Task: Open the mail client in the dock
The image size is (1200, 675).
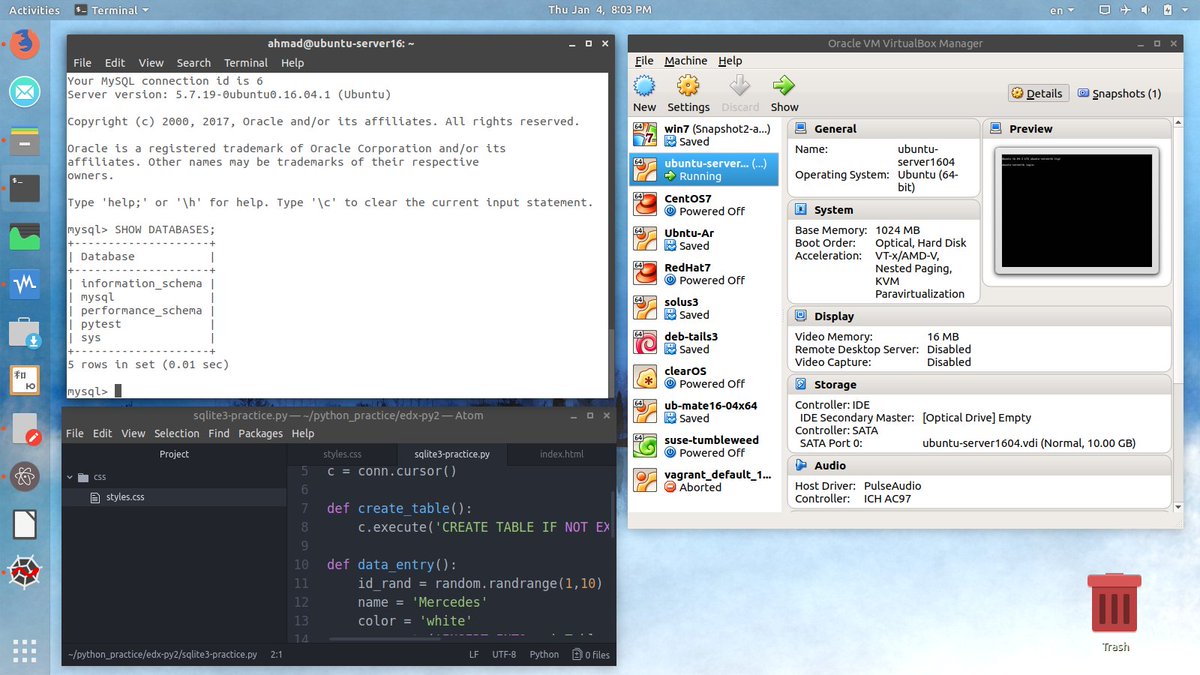Action: (x=25, y=92)
